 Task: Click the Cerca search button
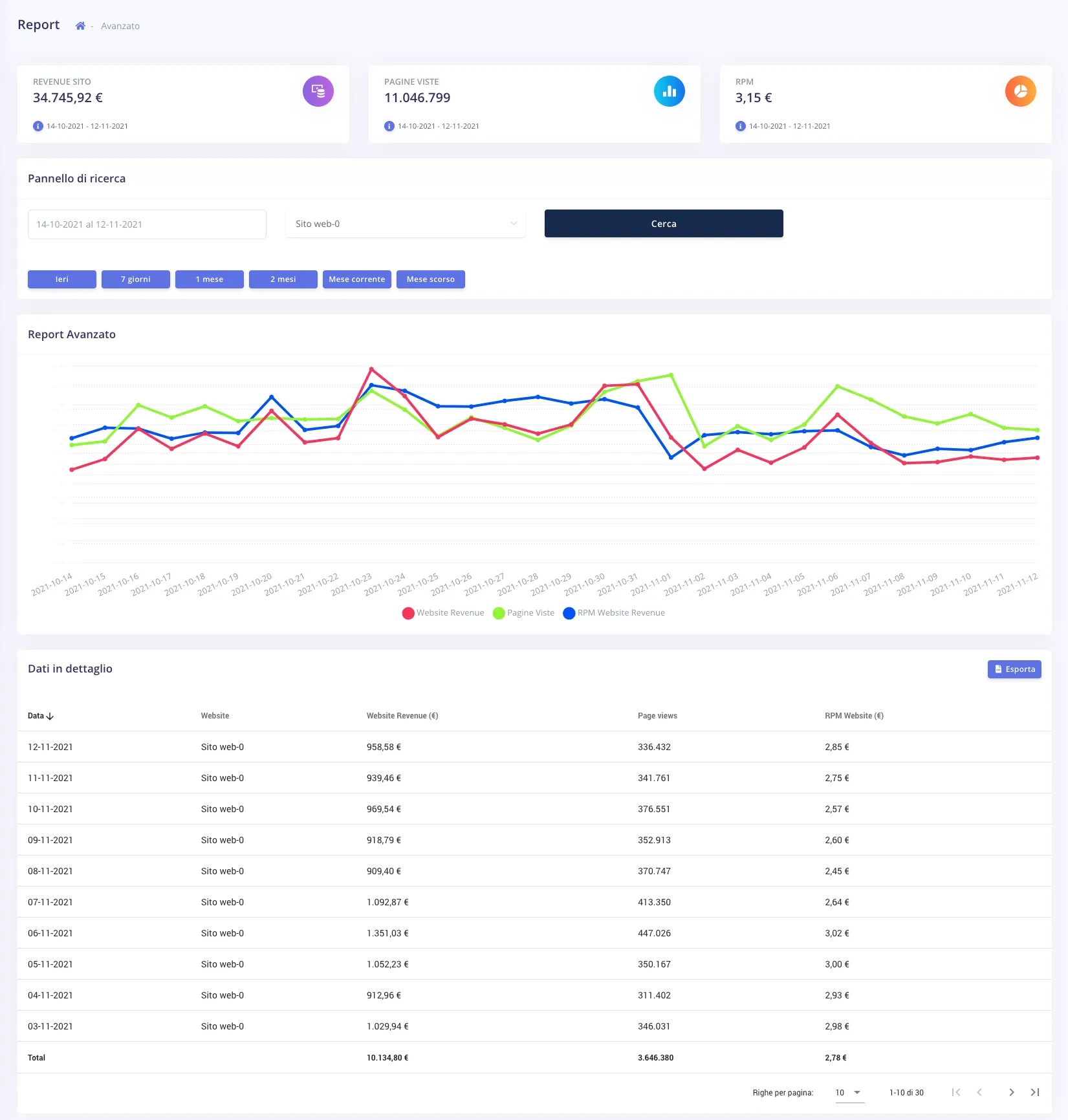pyautogui.click(x=664, y=224)
